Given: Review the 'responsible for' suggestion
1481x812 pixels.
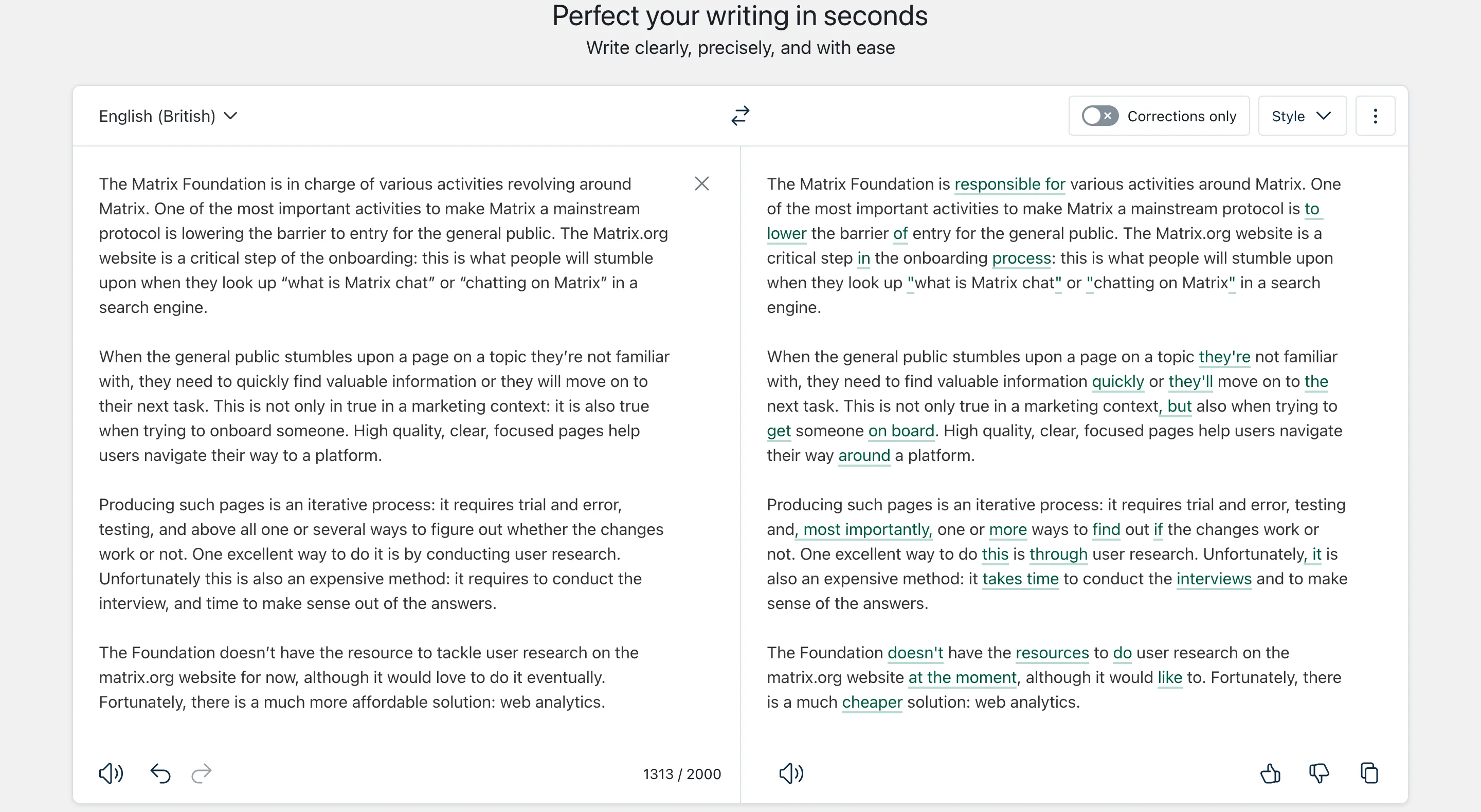Looking at the screenshot, I should coord(1009,184).
